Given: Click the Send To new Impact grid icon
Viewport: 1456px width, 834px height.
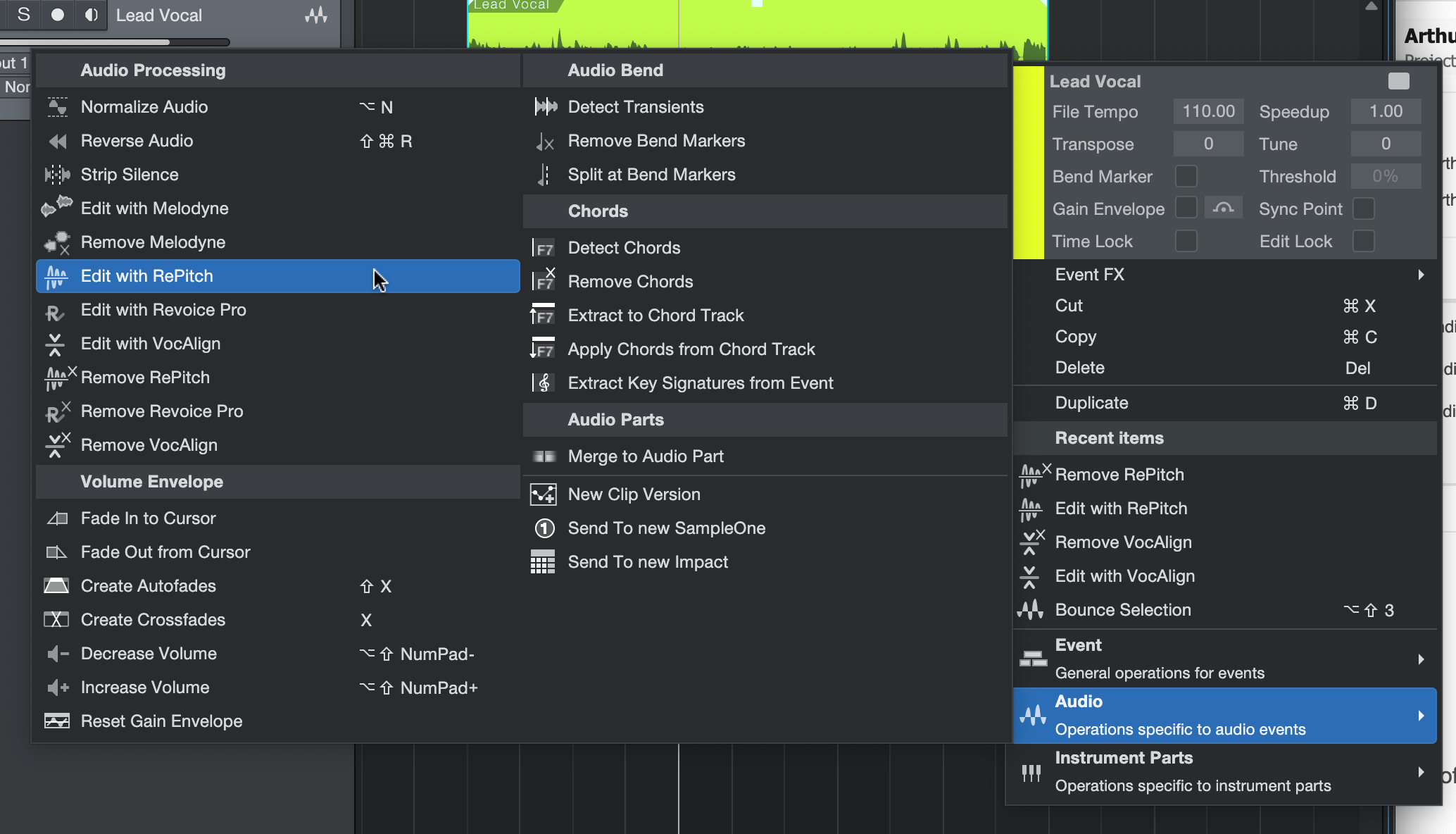Looking at the screenshot, I should (543, 562).
